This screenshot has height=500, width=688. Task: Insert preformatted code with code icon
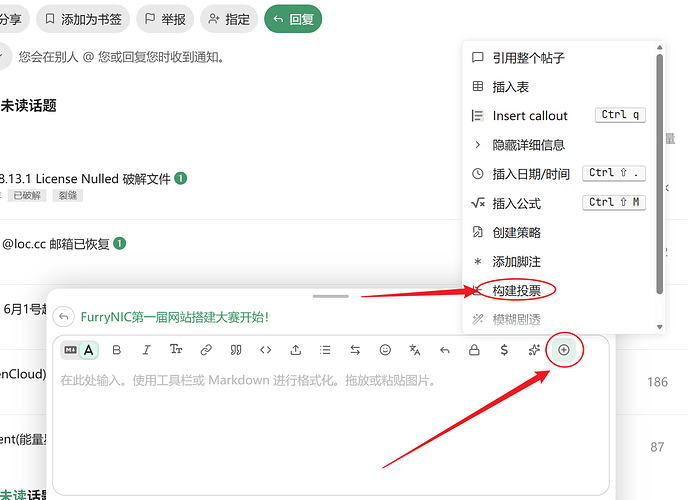[266, 350]
